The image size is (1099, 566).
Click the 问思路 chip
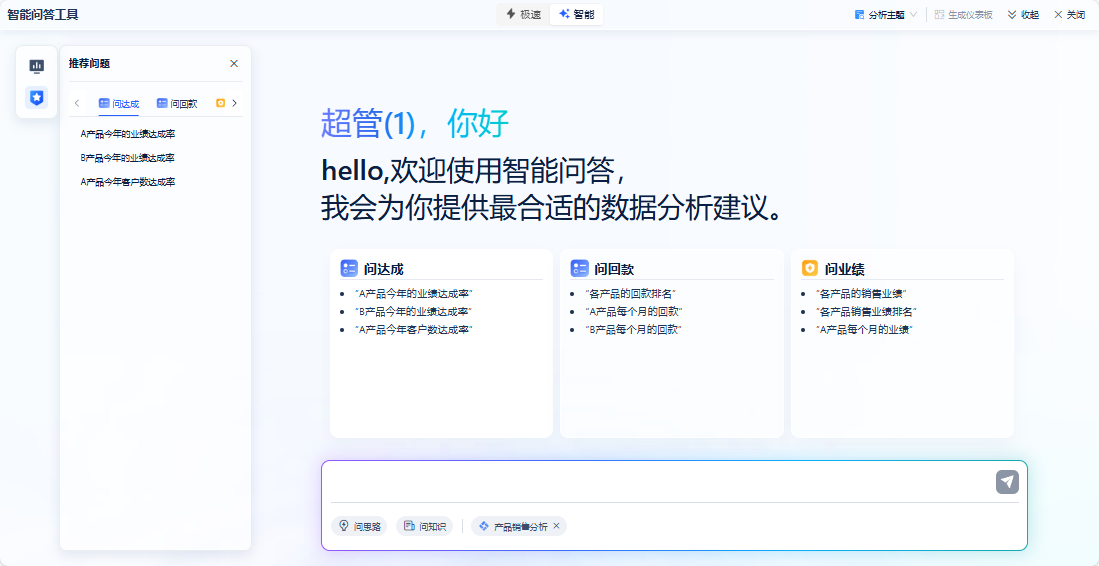pyautogui.click(x=360, y=526)
